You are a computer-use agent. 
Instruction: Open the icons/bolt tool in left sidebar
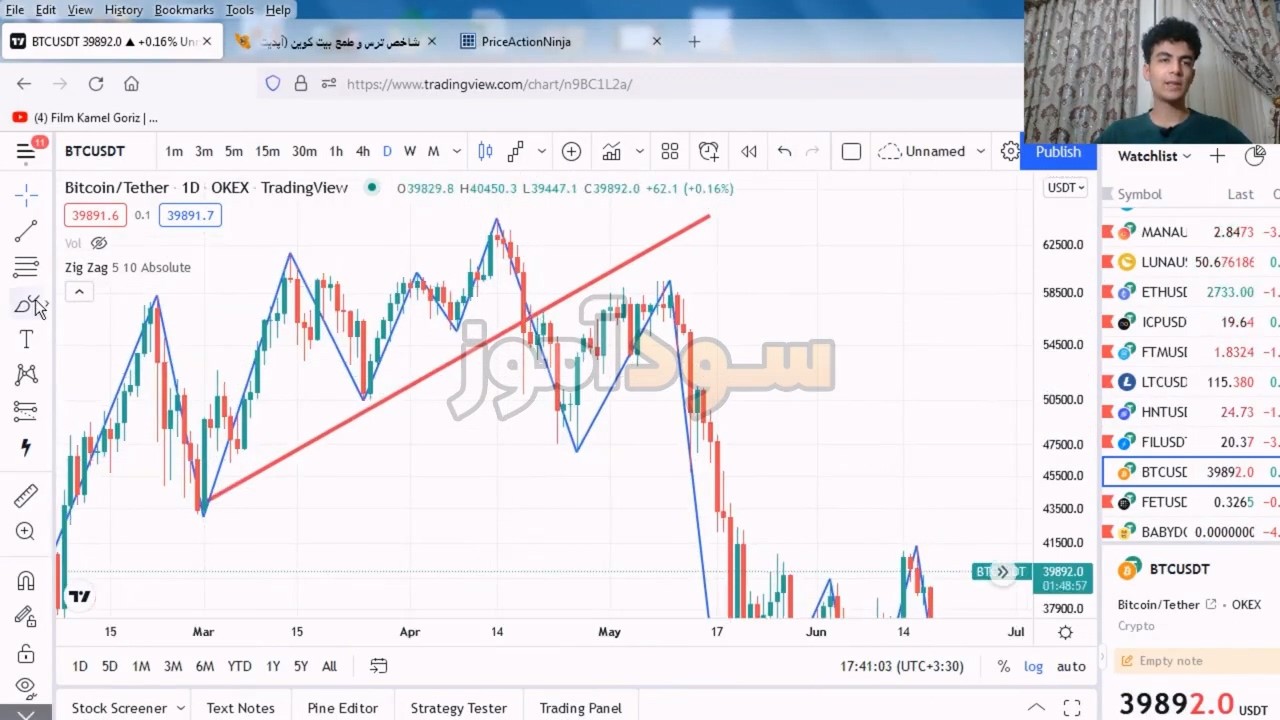pos(26,447)
